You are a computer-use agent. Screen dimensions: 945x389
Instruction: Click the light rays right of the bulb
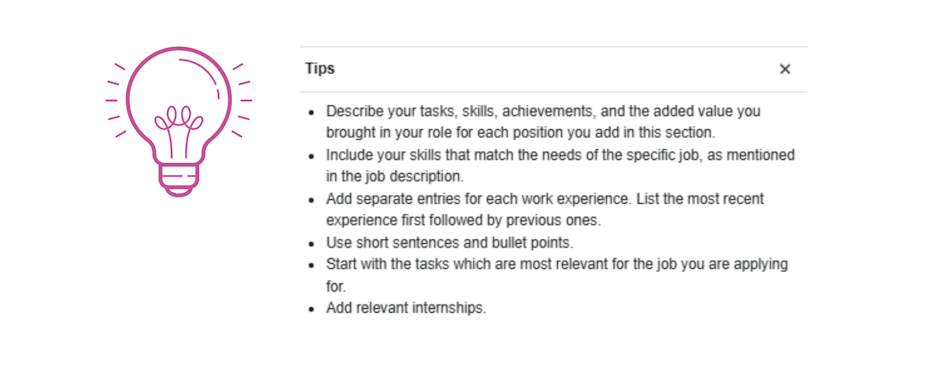[x=241, y=101]
